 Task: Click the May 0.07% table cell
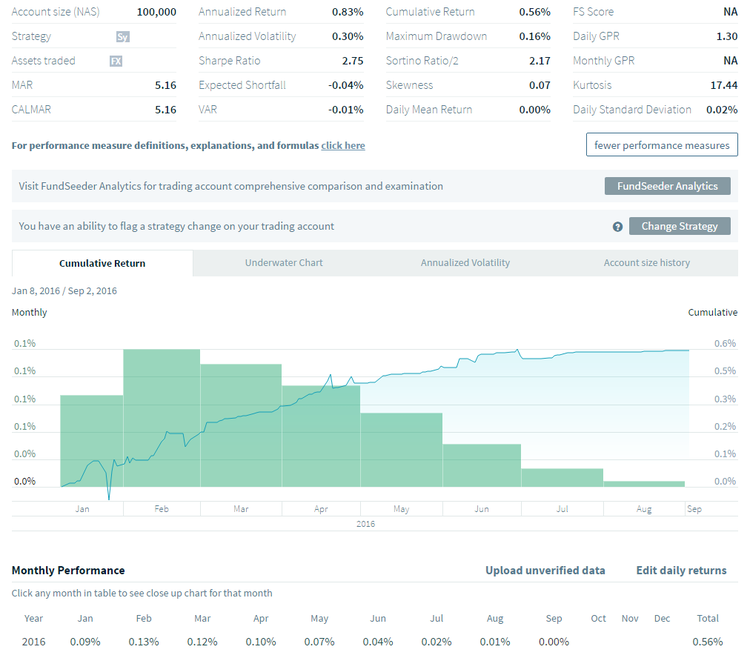[x=319, y=641]
